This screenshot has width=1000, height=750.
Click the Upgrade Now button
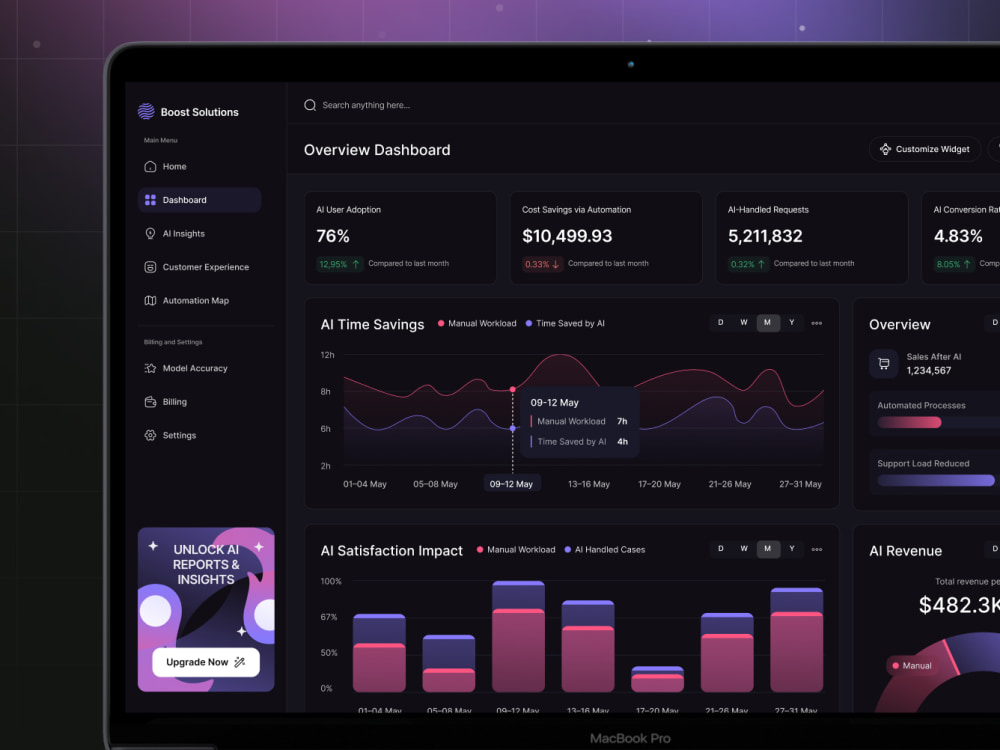206,662
